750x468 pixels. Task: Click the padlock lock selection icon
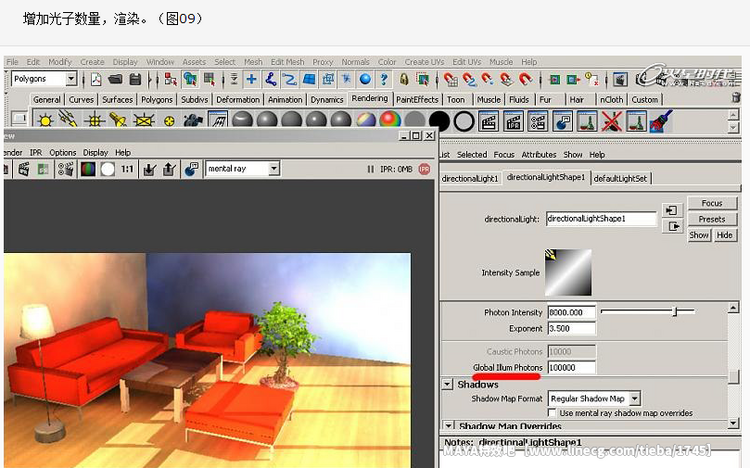(x=404, y=79)
